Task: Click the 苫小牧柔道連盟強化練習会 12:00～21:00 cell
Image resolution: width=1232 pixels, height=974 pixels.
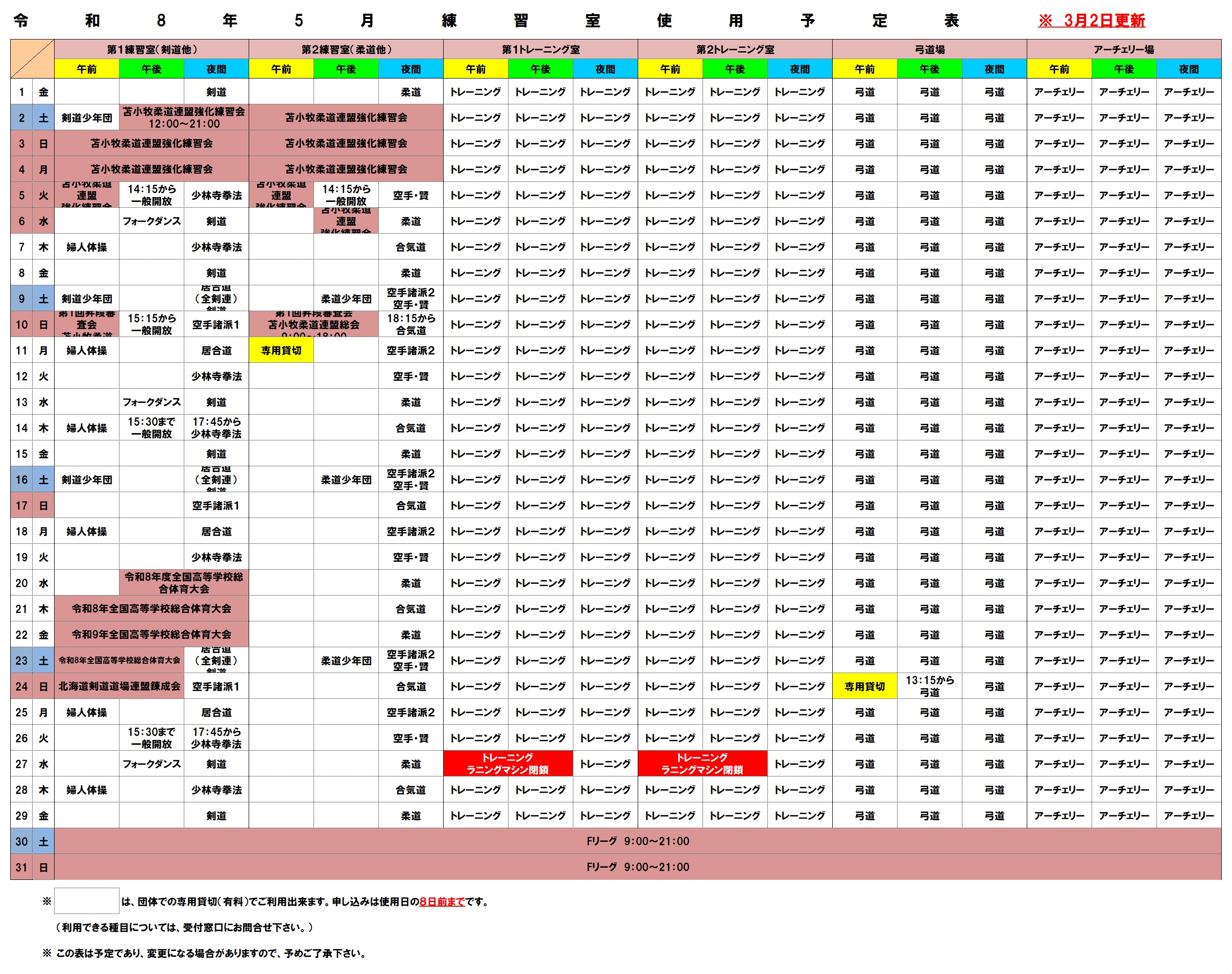Action: click(x=184, y=118)
